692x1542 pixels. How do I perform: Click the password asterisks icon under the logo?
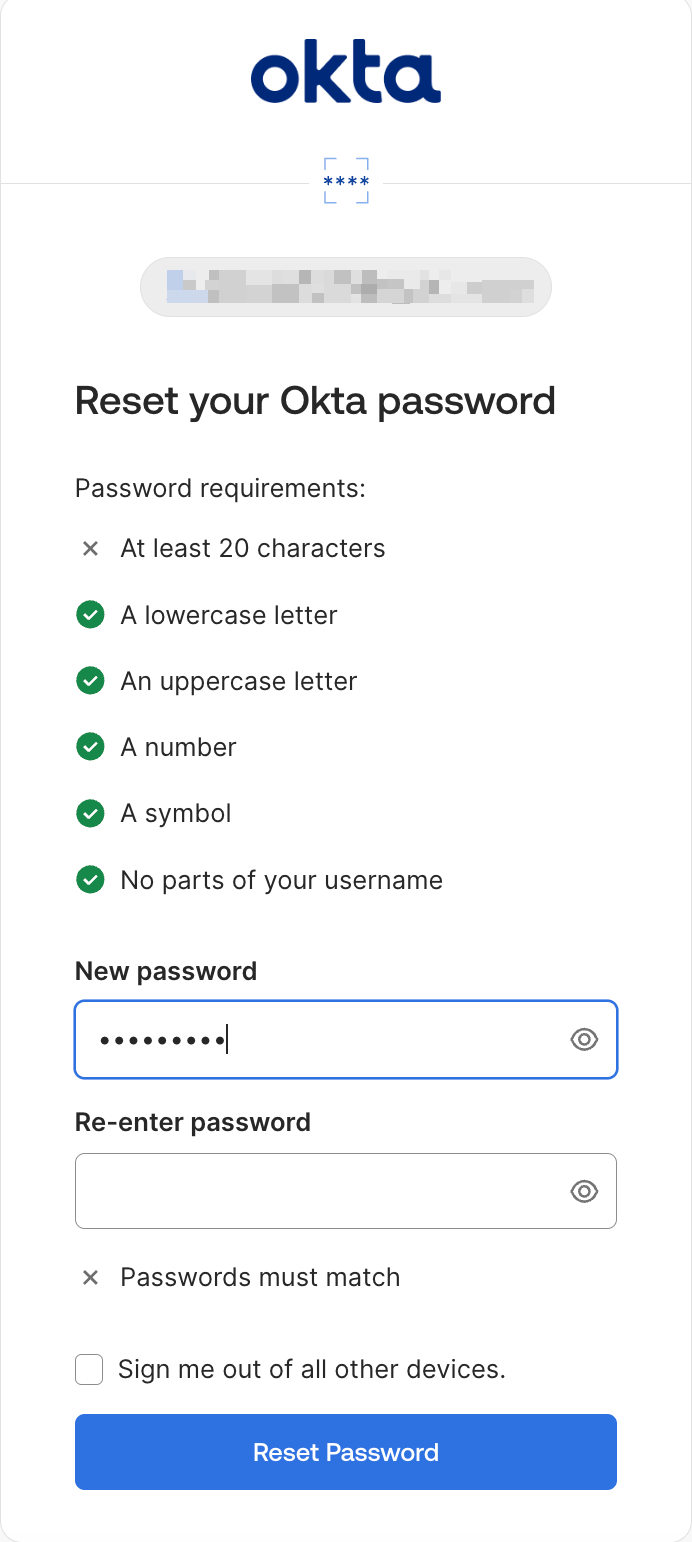[346, 181]
